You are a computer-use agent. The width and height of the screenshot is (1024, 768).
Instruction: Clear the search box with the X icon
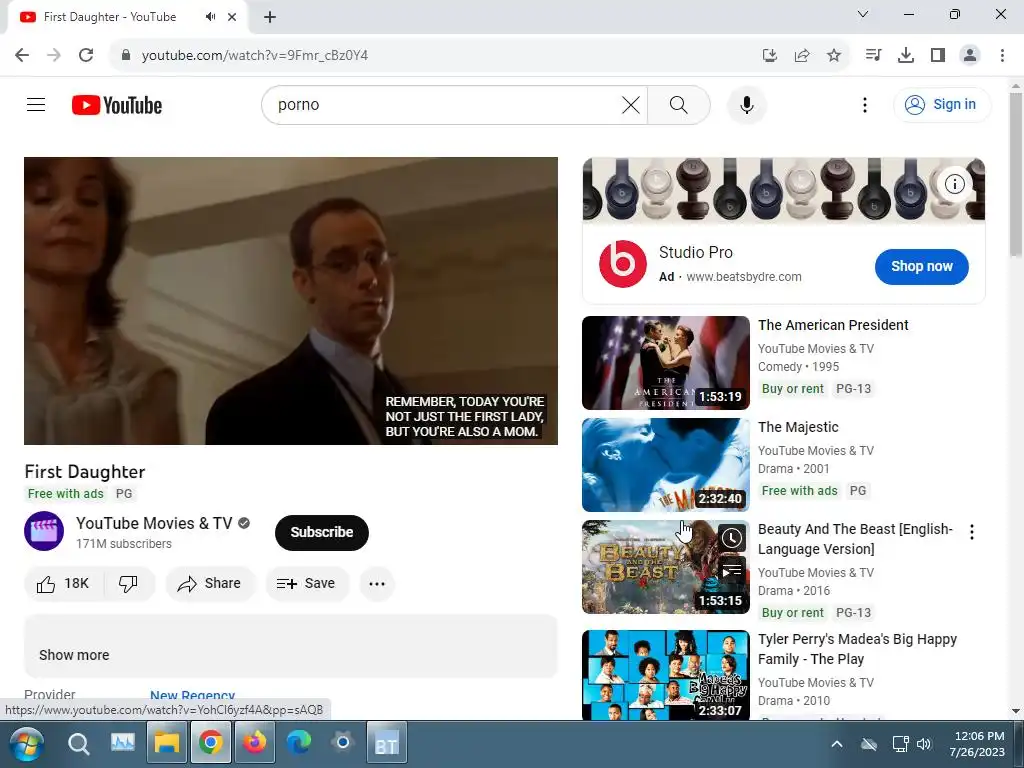coord(631,104)
